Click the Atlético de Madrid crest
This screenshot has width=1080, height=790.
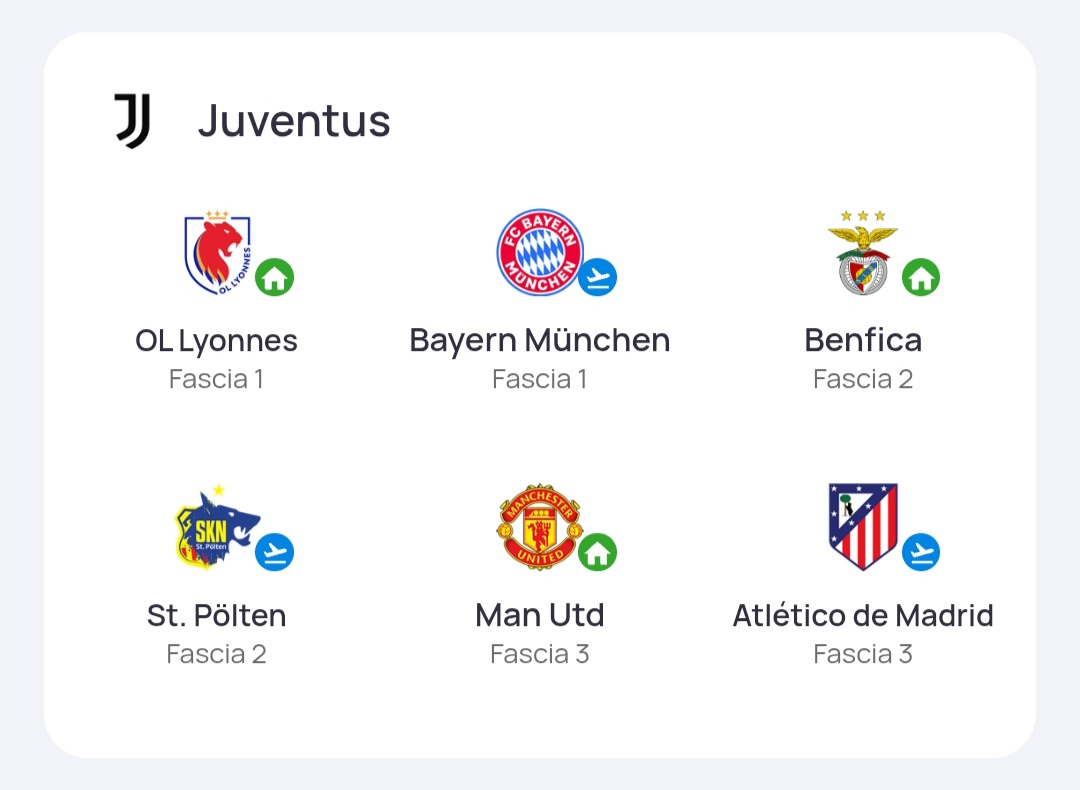pos(862,527)
